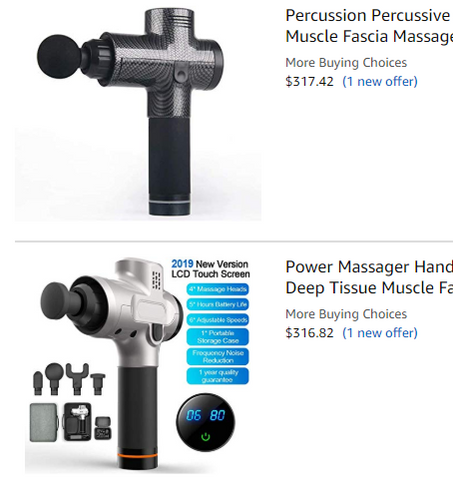Screen dimensions: 453x480
Task: Click the "4 Massage Heads" blue badge
Action: 218,289
